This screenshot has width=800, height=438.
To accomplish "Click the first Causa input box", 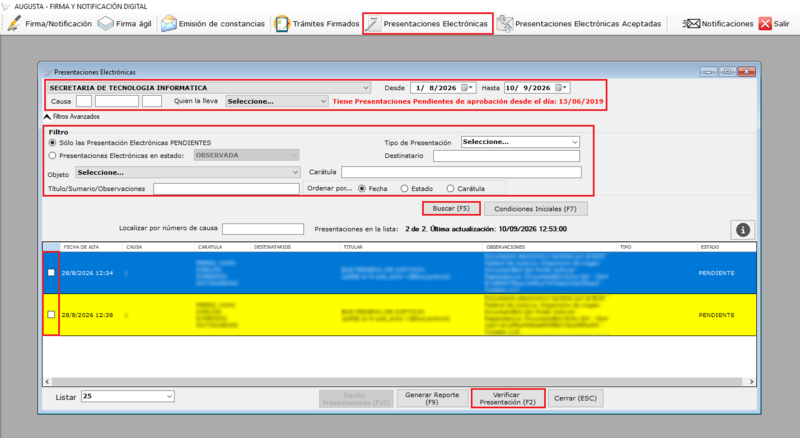I will [x=84, y=101].
